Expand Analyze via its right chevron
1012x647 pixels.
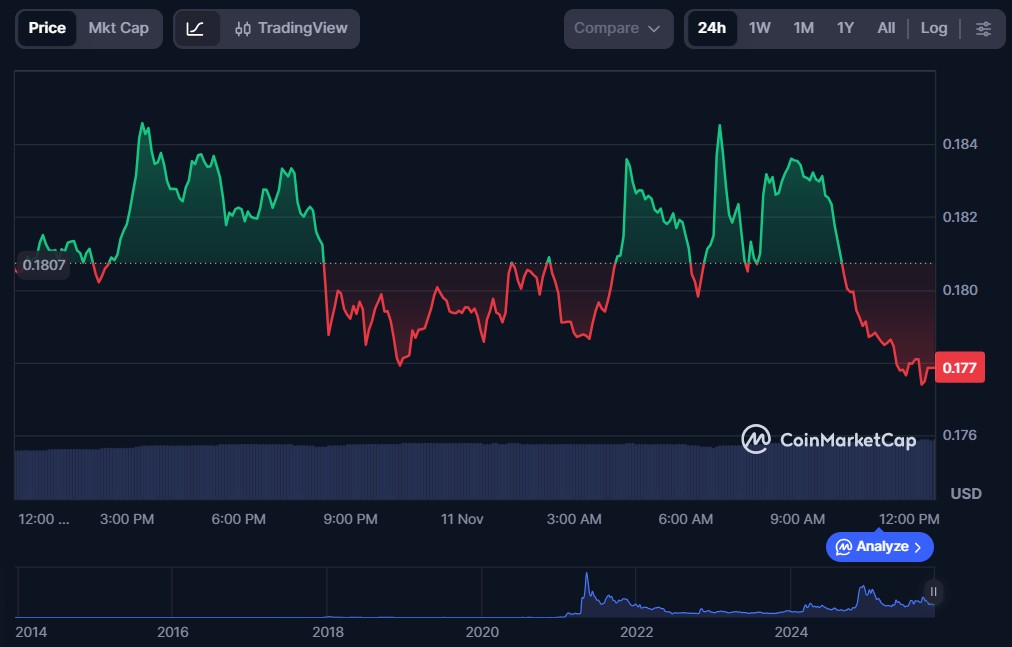coord(918,547)
